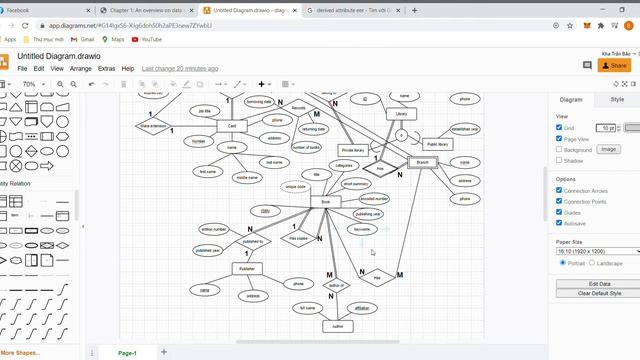Click the To Back toolbar icon

pyautogui.click(x=155, y=84)
